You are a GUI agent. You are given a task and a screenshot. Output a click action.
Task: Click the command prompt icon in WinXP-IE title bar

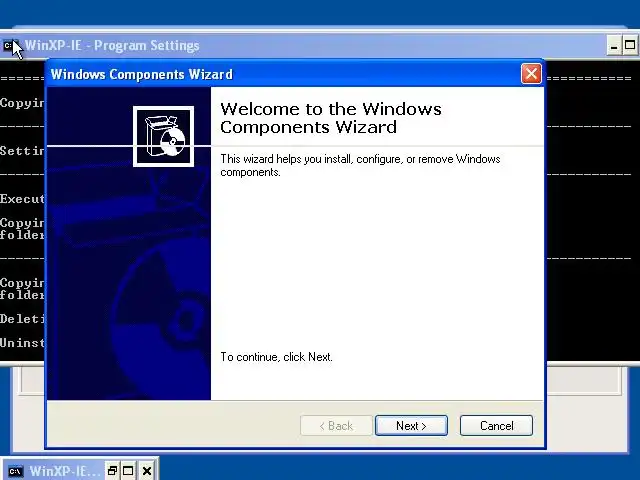pos(9,46)
